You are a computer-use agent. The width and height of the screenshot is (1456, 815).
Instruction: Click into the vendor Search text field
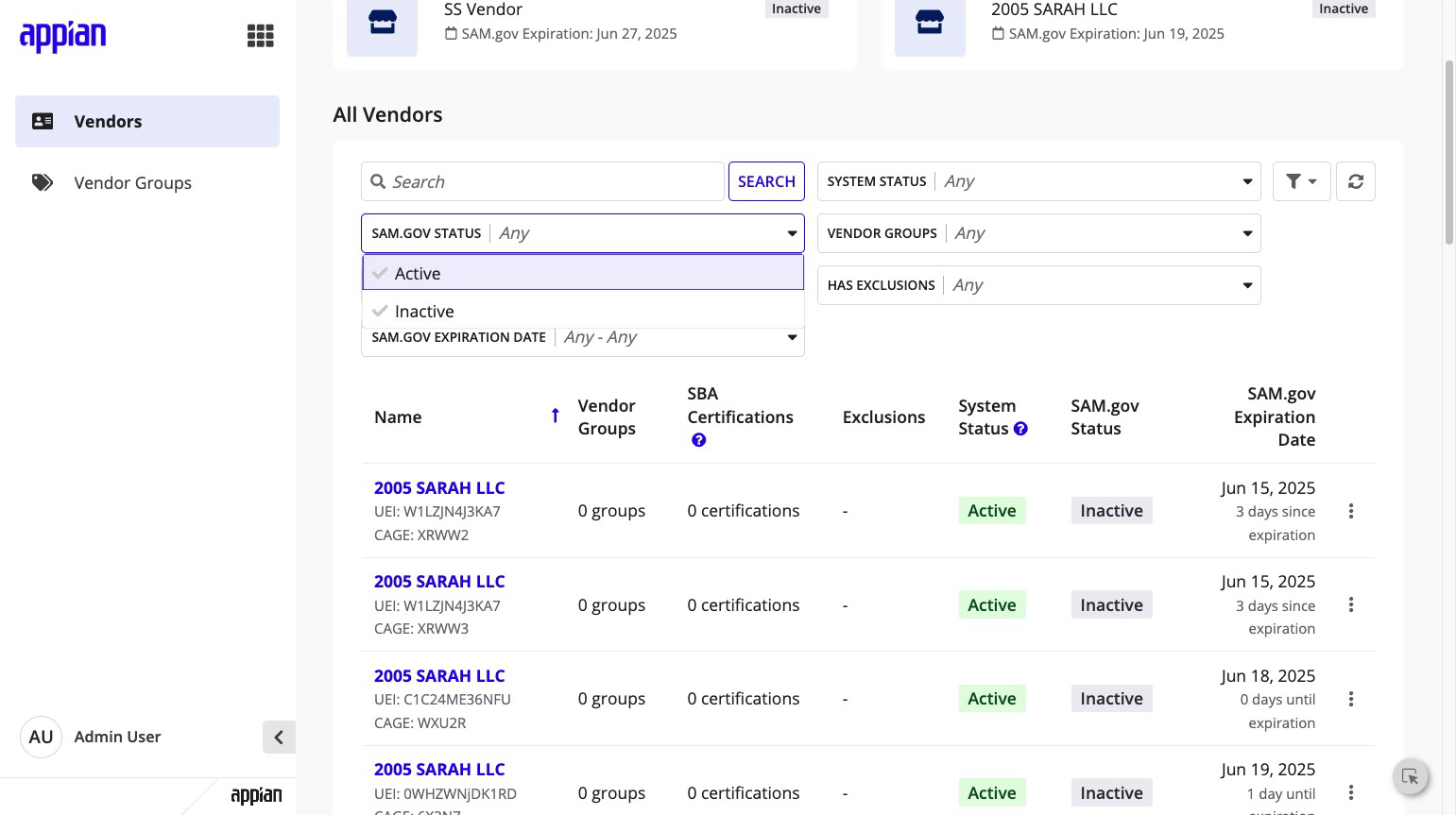542,181
